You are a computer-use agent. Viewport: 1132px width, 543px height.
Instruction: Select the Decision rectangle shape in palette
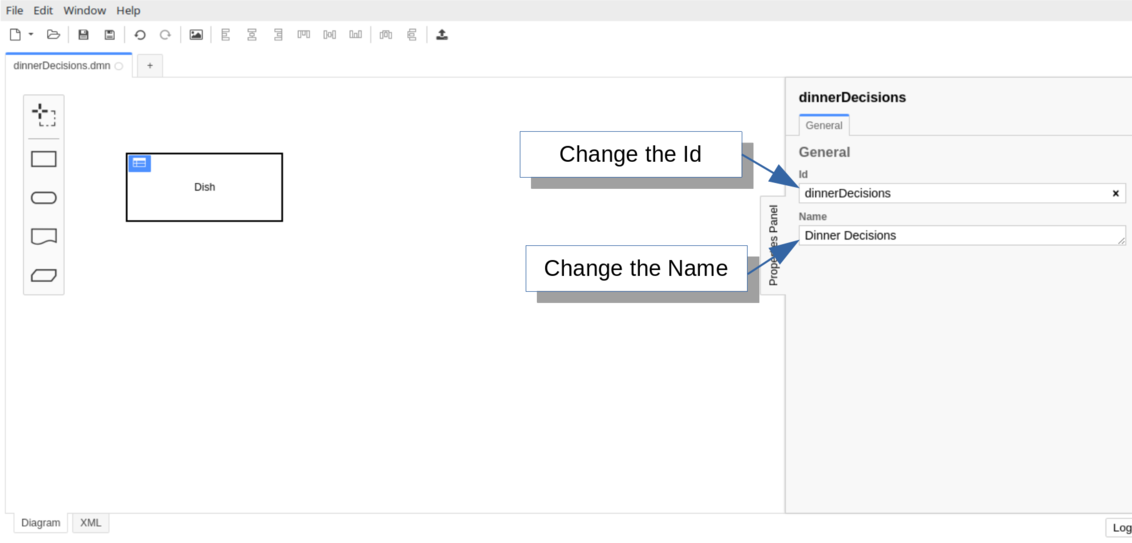point(44,159)
